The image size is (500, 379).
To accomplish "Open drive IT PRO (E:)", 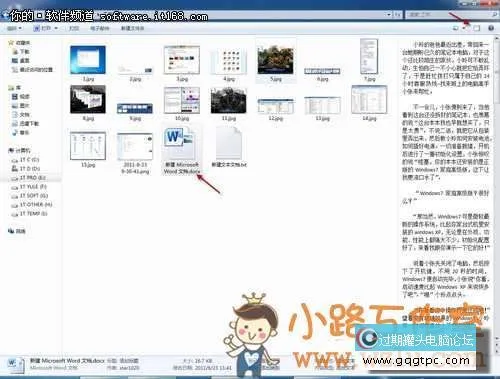I will click(x=29, y=178).
